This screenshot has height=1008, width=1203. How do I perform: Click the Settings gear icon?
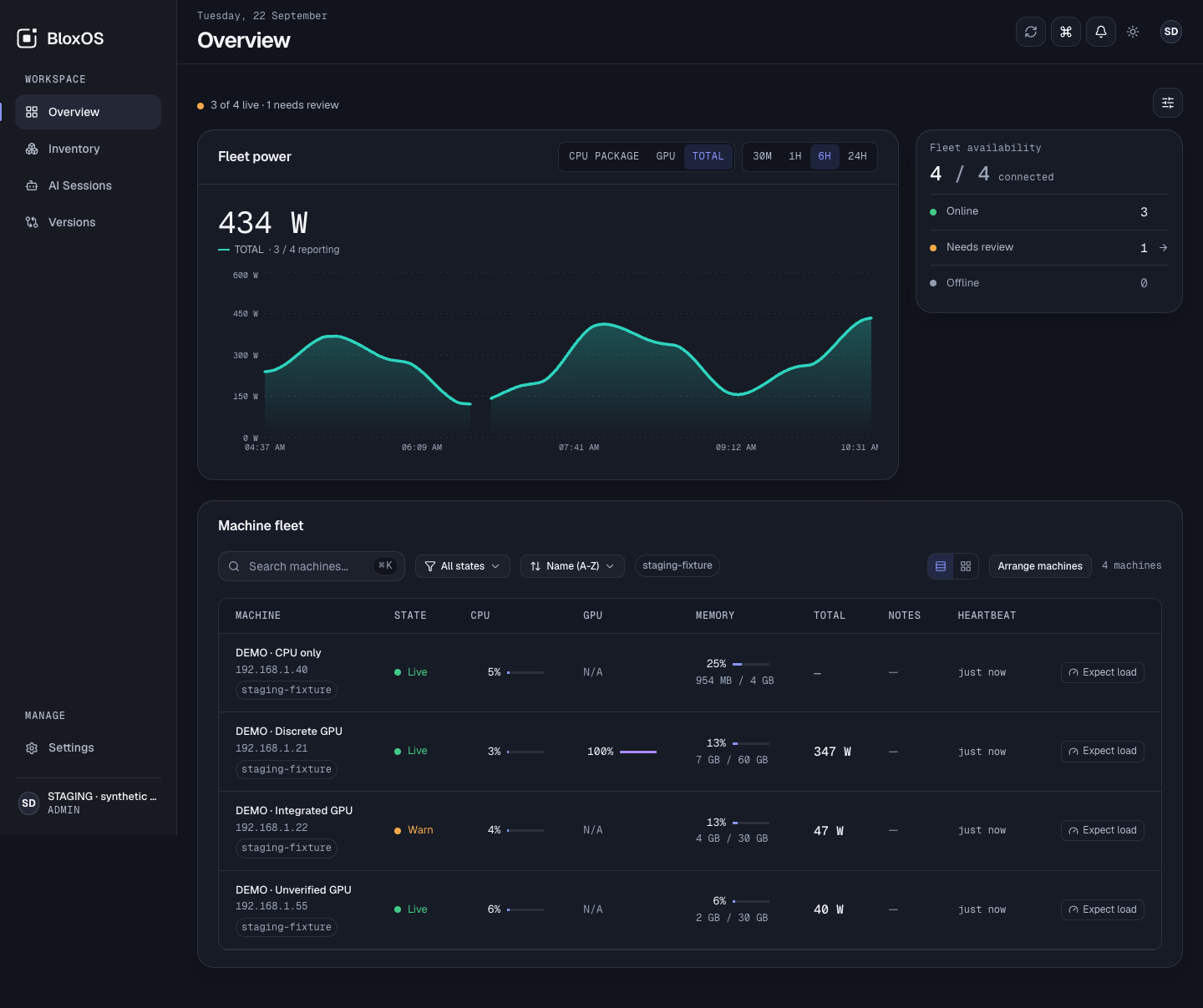click(x=32, y=748)
